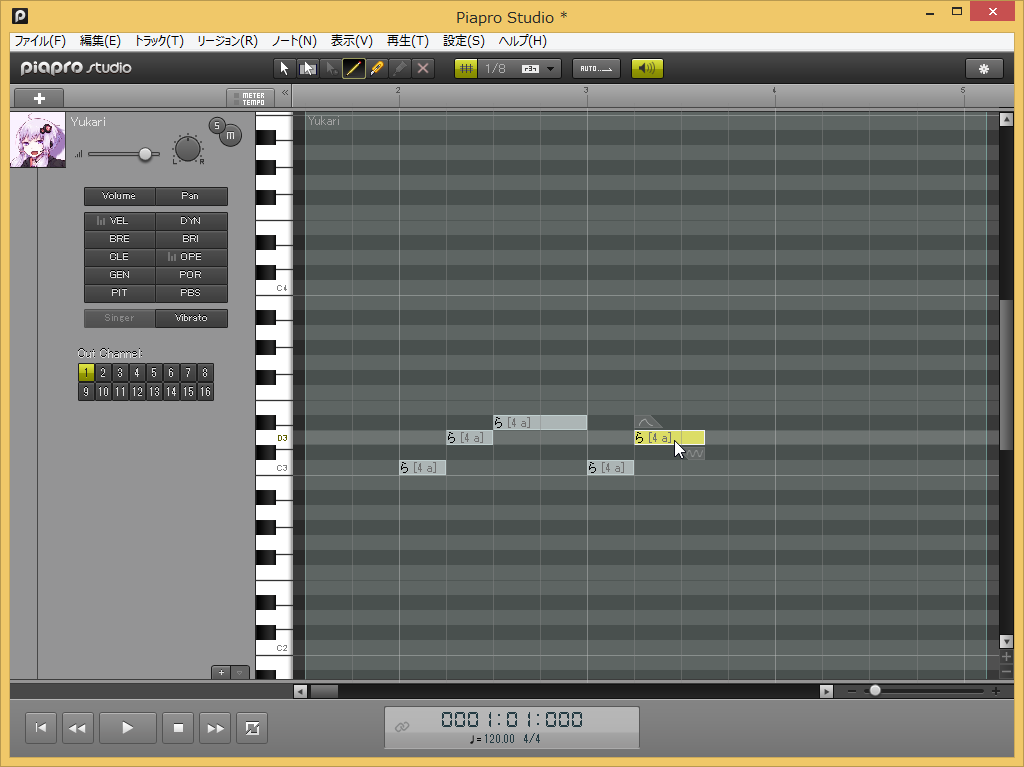Toggle the loop playback button

(252, 728)
